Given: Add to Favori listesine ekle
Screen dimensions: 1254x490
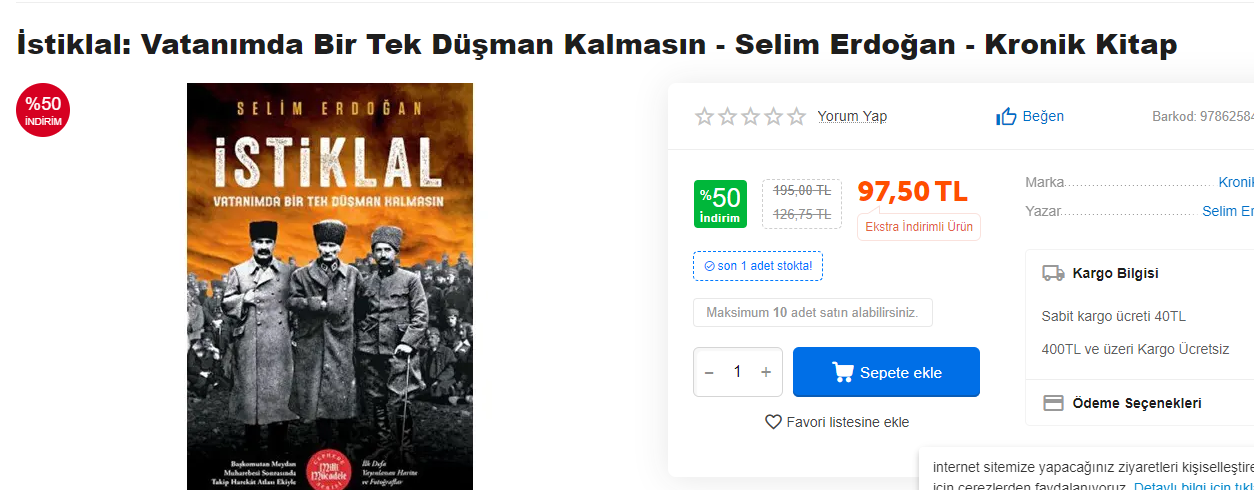Looking at the screenshot, I should tap(848, 422).
